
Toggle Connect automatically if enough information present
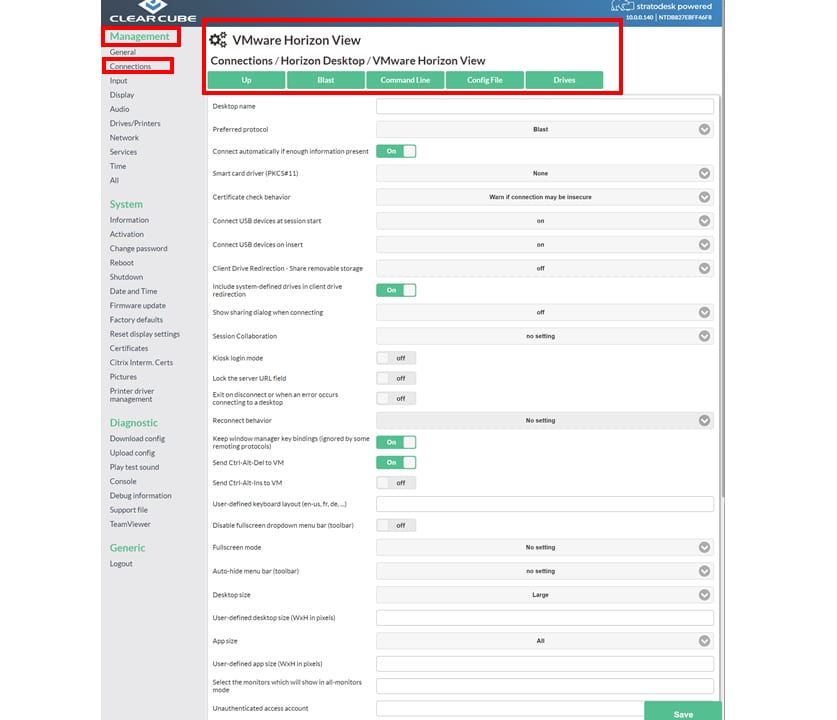(x=396, y=151)
